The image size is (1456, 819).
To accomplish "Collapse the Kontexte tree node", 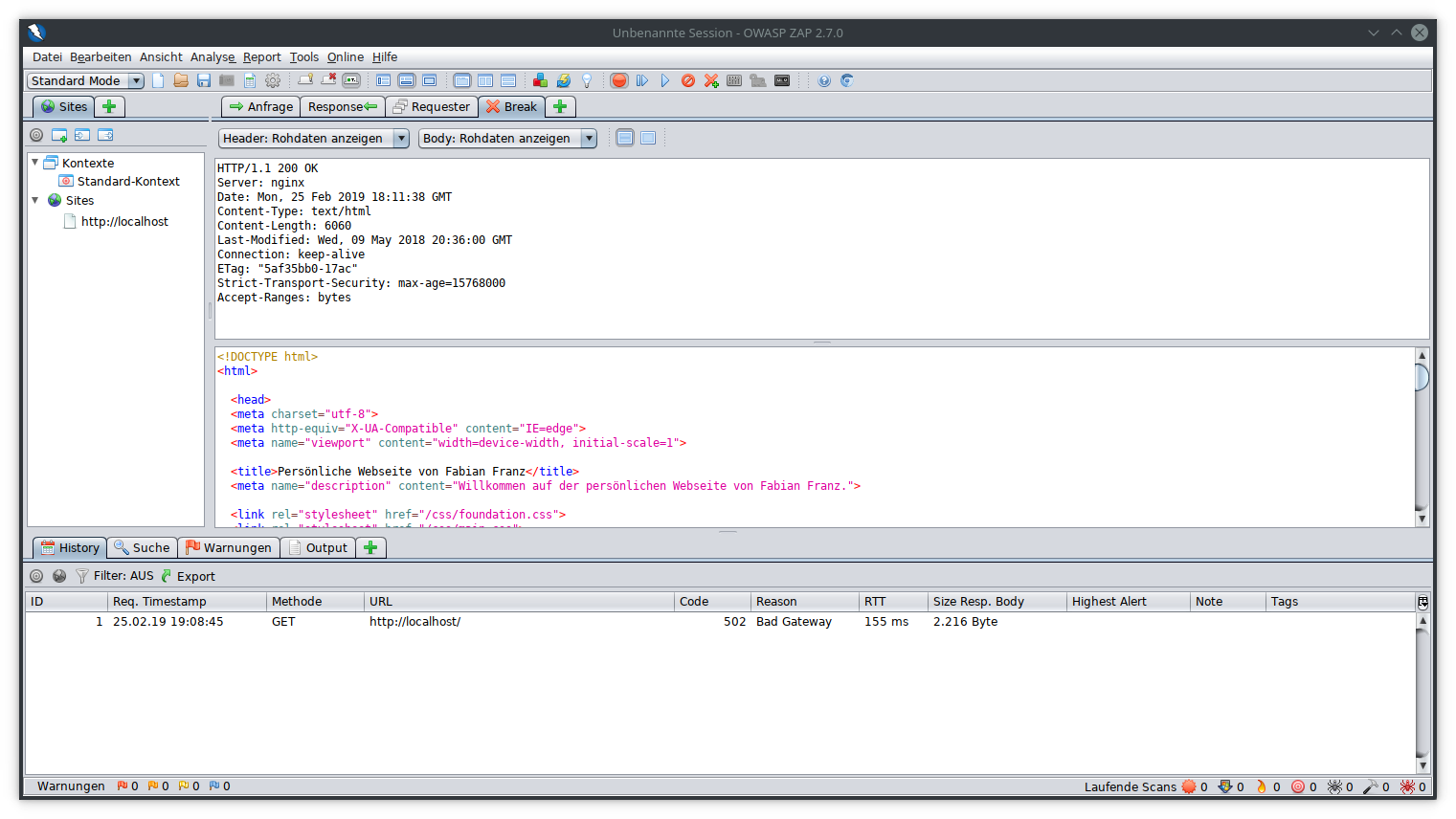I will (x=35, y=163).
